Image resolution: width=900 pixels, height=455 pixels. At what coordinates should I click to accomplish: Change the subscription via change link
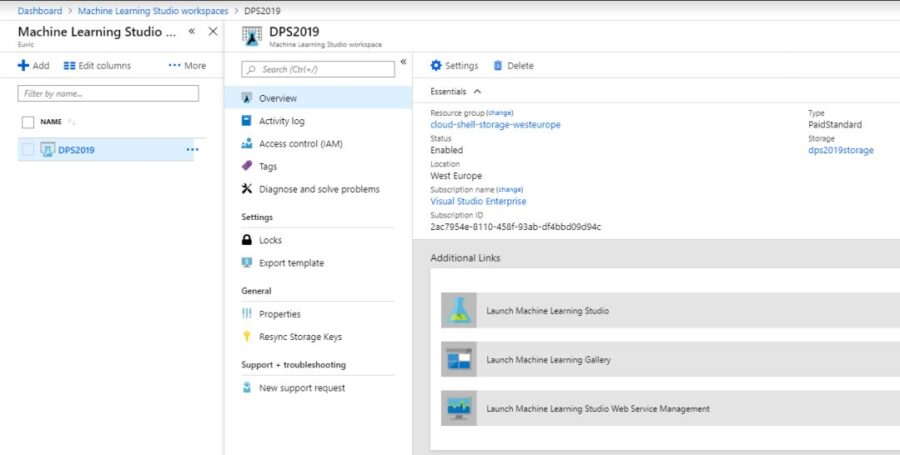tap(510, 189)
